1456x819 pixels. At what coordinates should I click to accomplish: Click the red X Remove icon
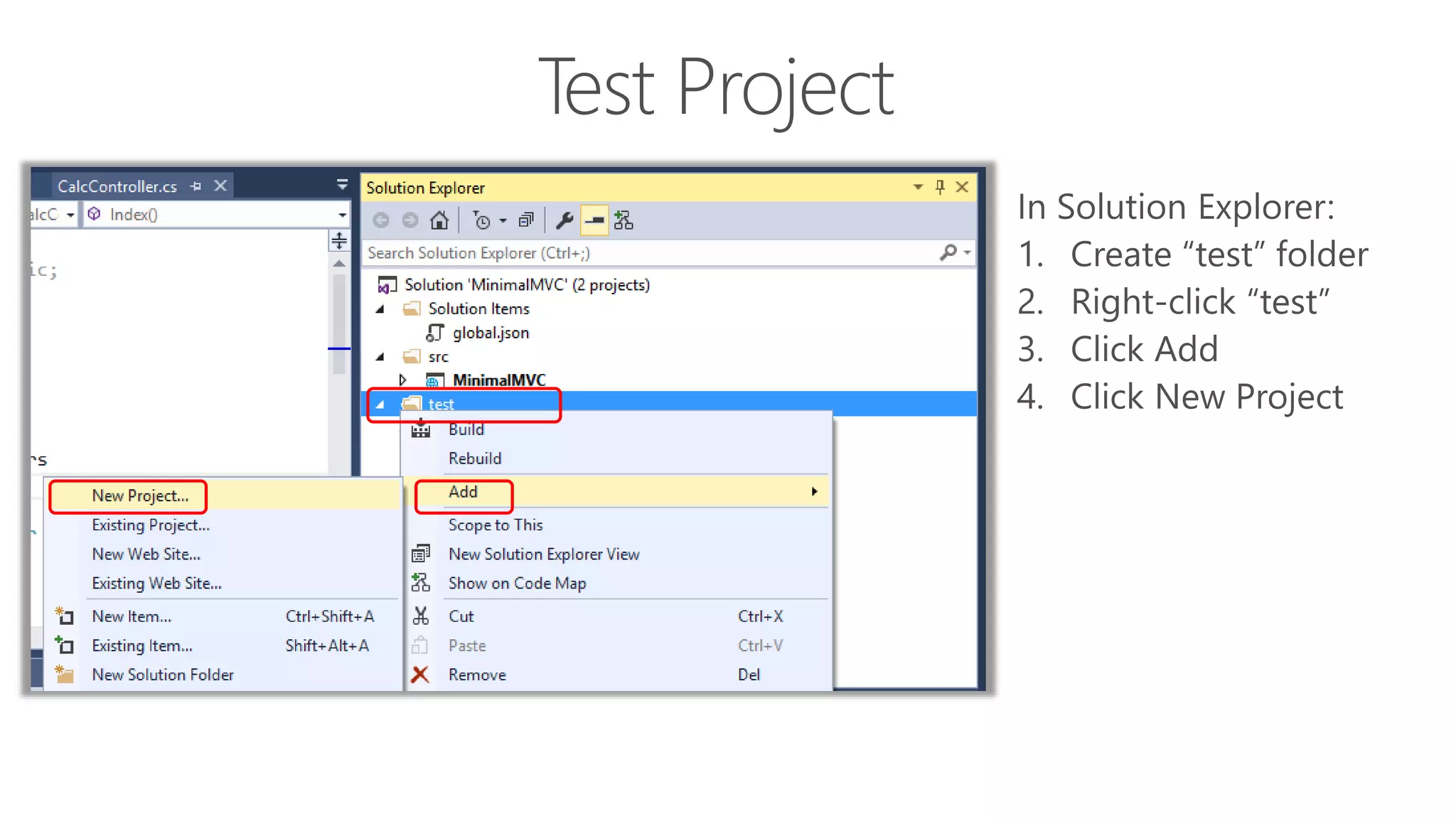pos(420,675)
